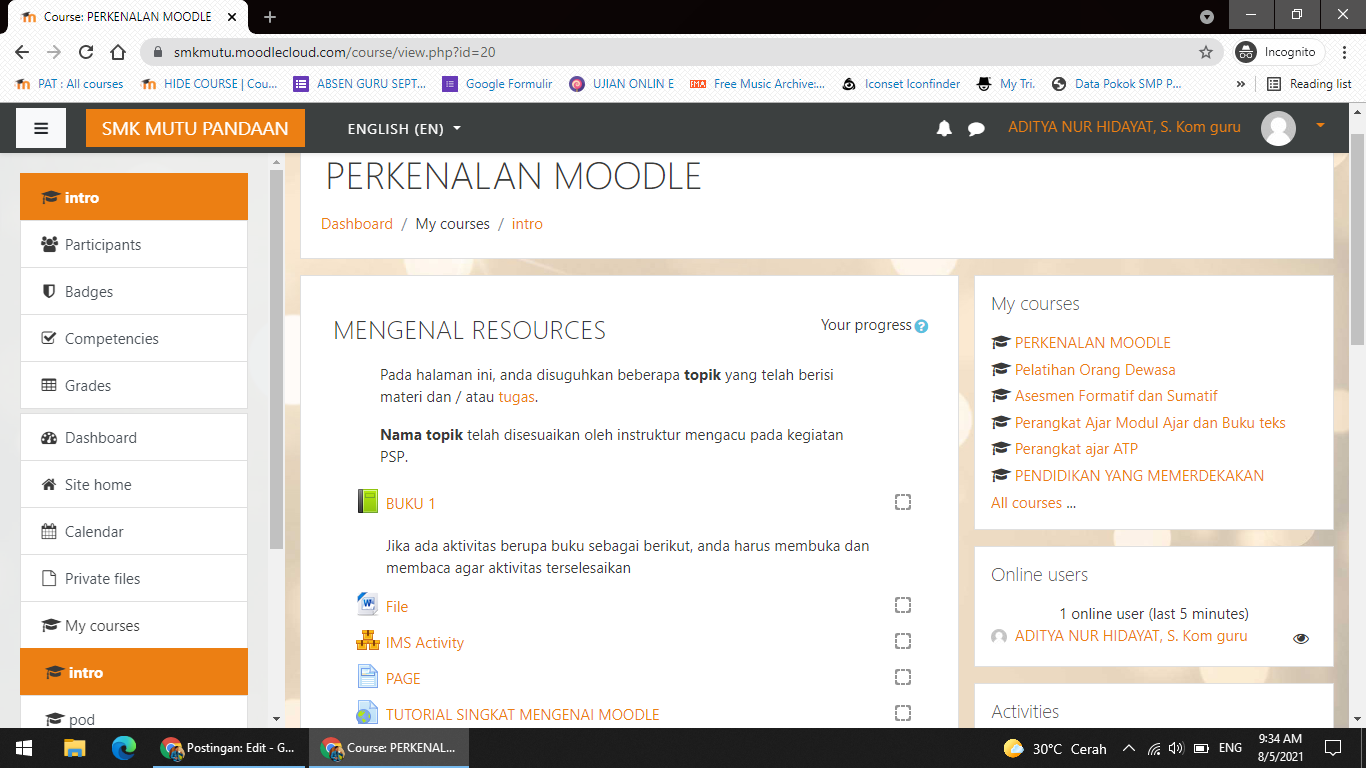Open the messages speech bubble icon

(x=976, y=128)
